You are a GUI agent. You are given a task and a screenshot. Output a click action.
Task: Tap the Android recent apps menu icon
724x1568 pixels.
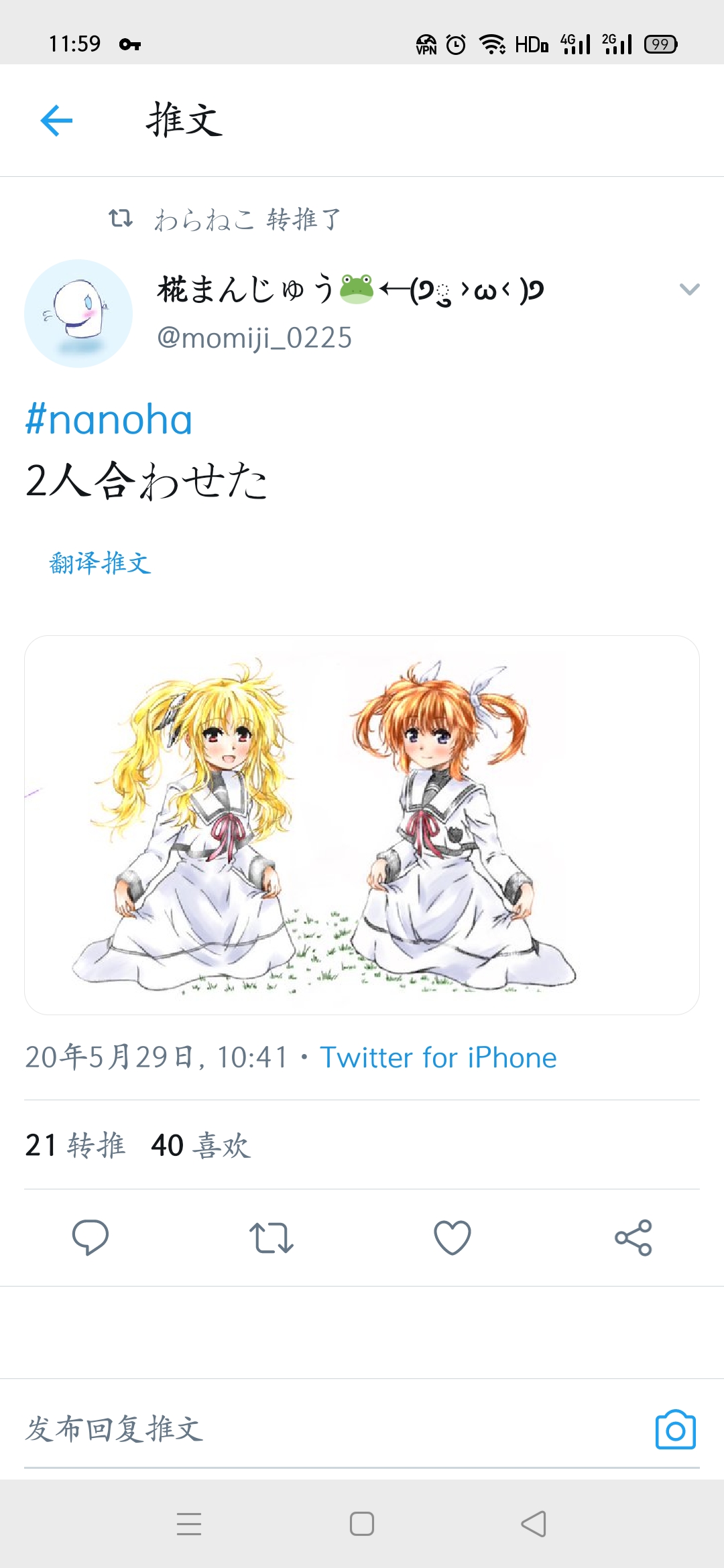pos(189,1524)
